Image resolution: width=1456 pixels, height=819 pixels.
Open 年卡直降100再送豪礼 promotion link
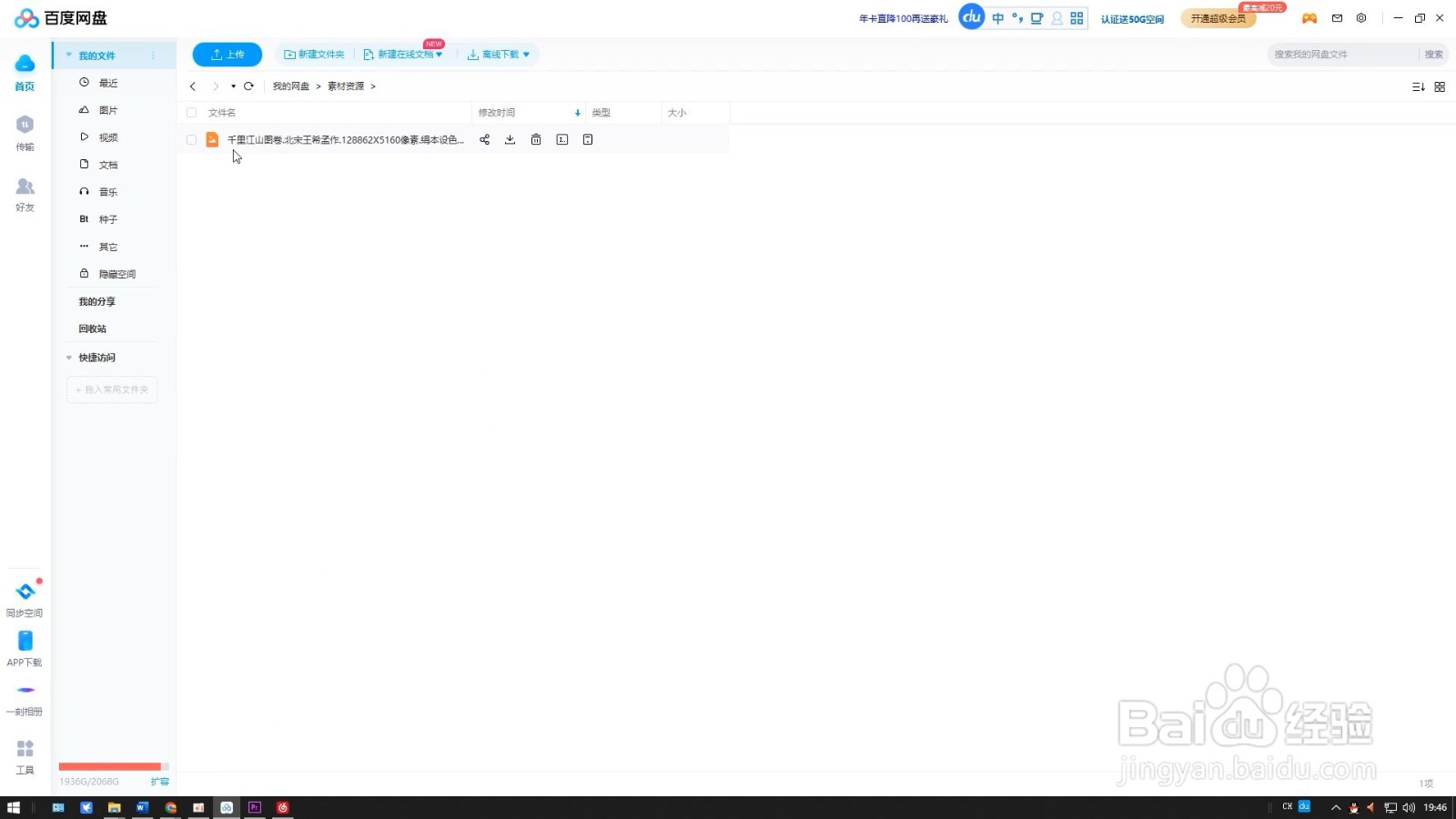904,19
